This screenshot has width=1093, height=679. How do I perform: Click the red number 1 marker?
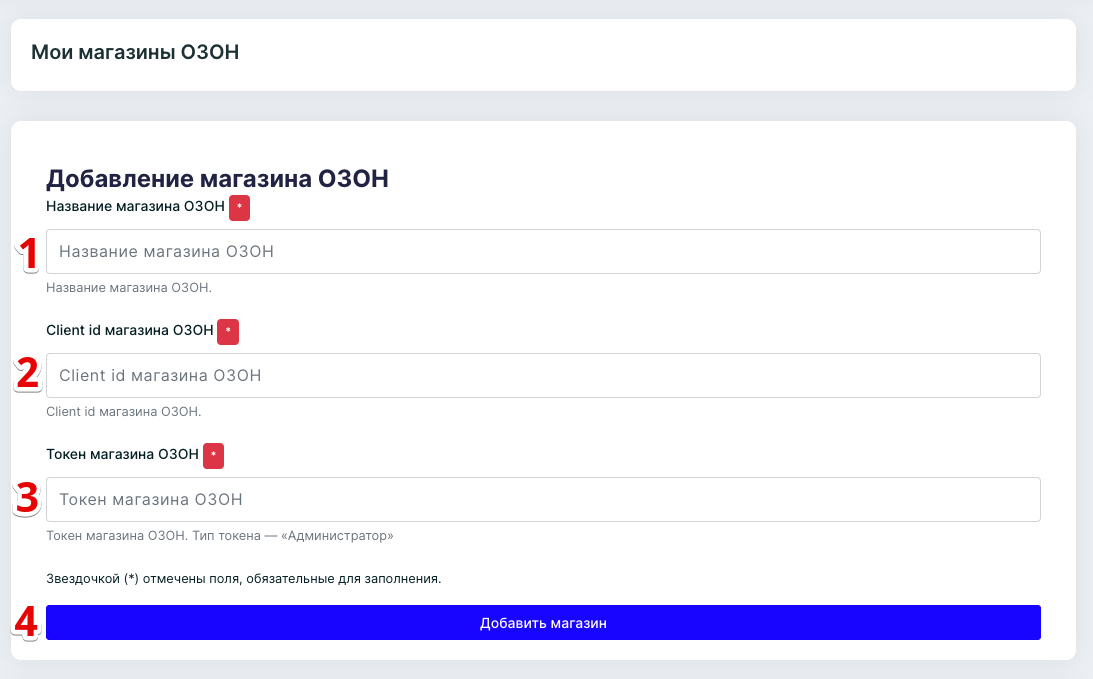(x=29, y=254)
